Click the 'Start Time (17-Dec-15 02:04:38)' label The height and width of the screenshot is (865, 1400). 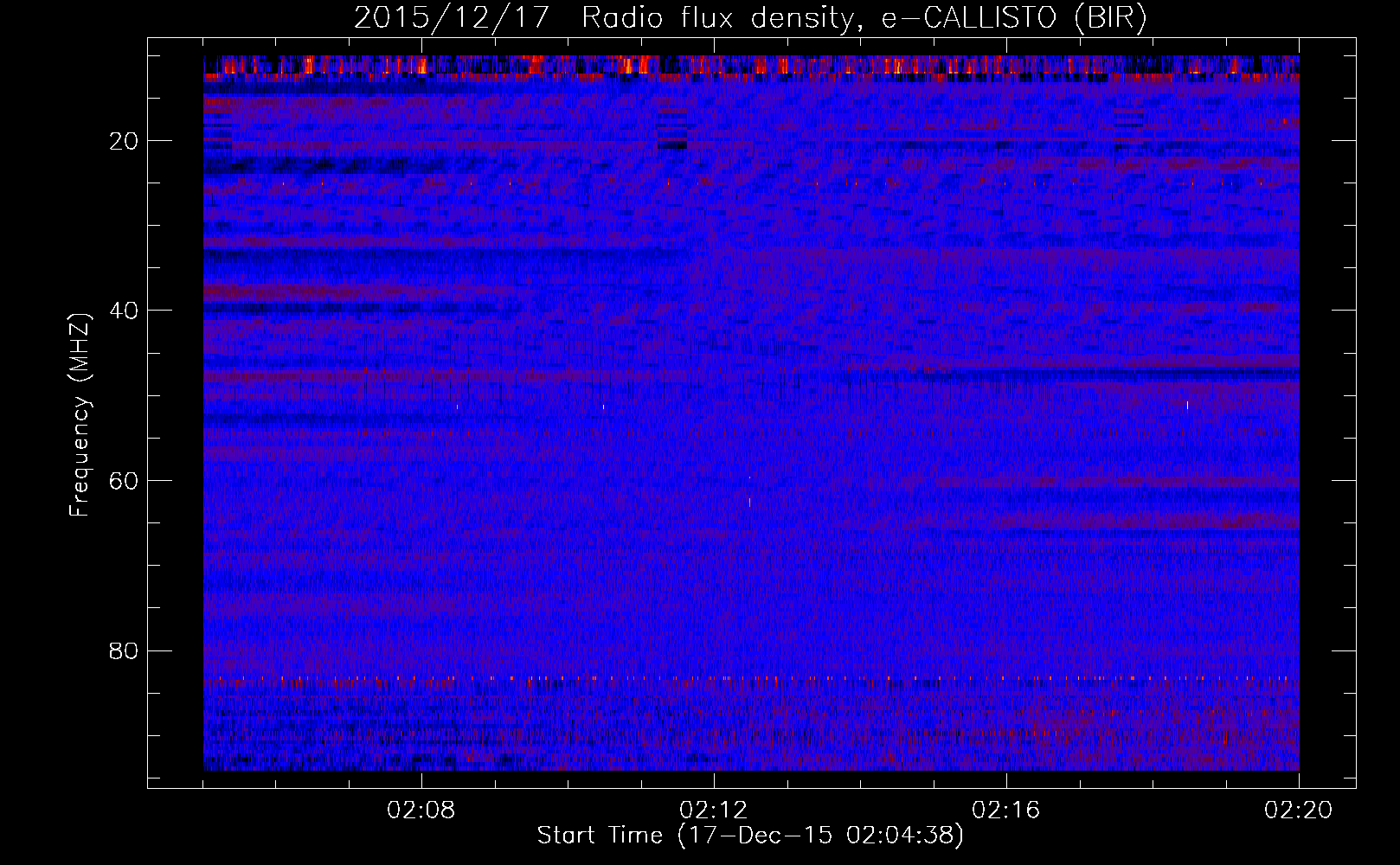coord(750,836)
